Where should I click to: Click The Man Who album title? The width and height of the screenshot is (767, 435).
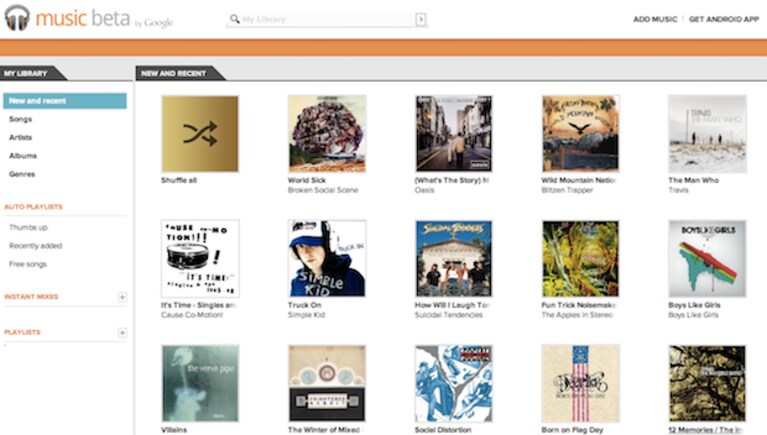pos(694,180)
